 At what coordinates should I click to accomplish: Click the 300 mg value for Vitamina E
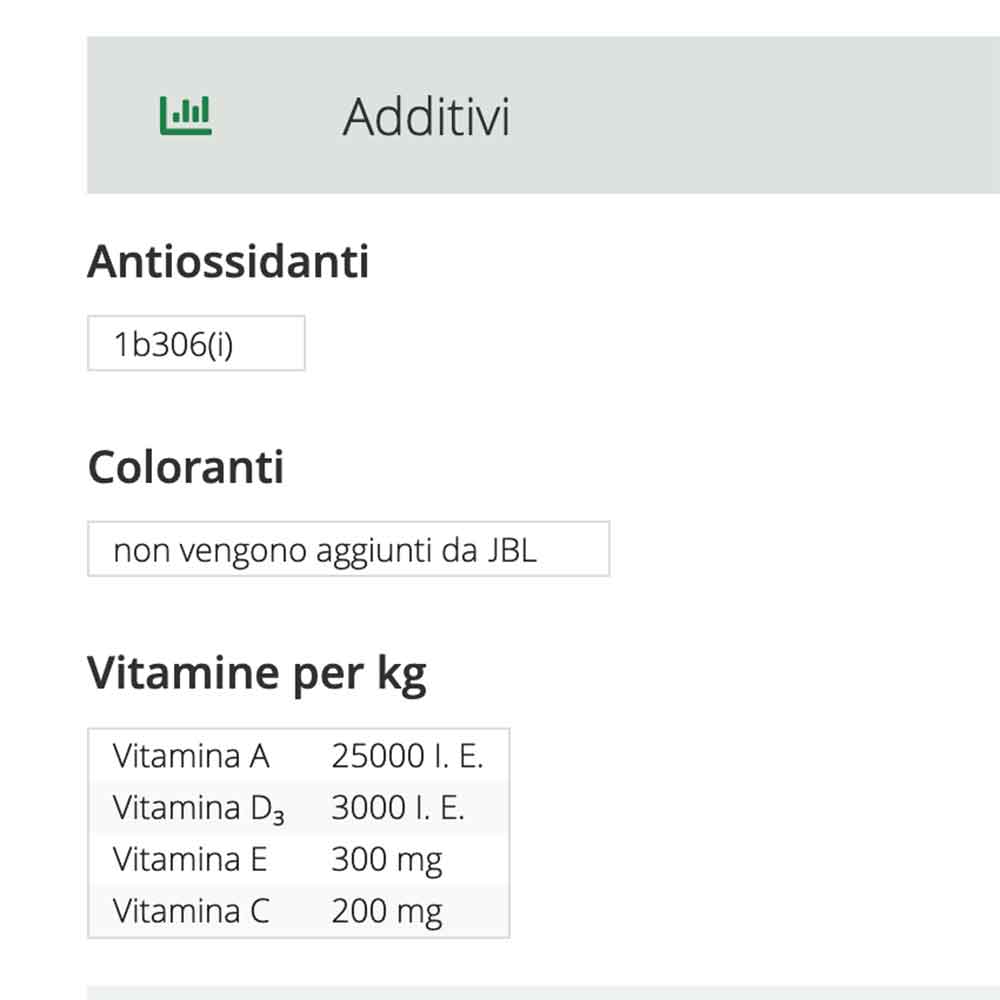(388, 859)
